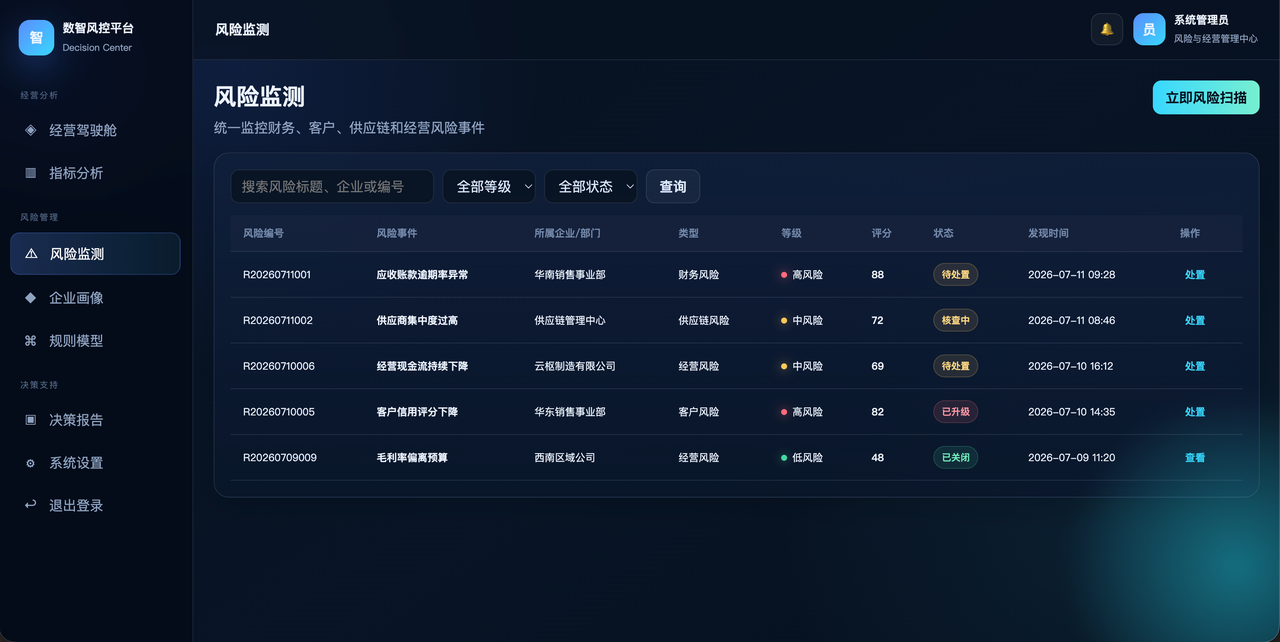Click the 财务风险 type cell
The height and width of the screenshot is (642, 1280).
(698, 274)
